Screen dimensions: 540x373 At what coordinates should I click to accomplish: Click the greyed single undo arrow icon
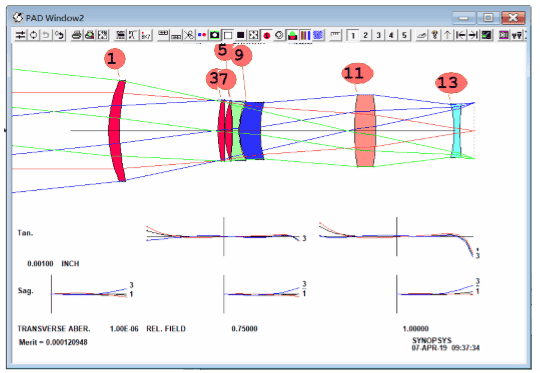click(46, 35)
